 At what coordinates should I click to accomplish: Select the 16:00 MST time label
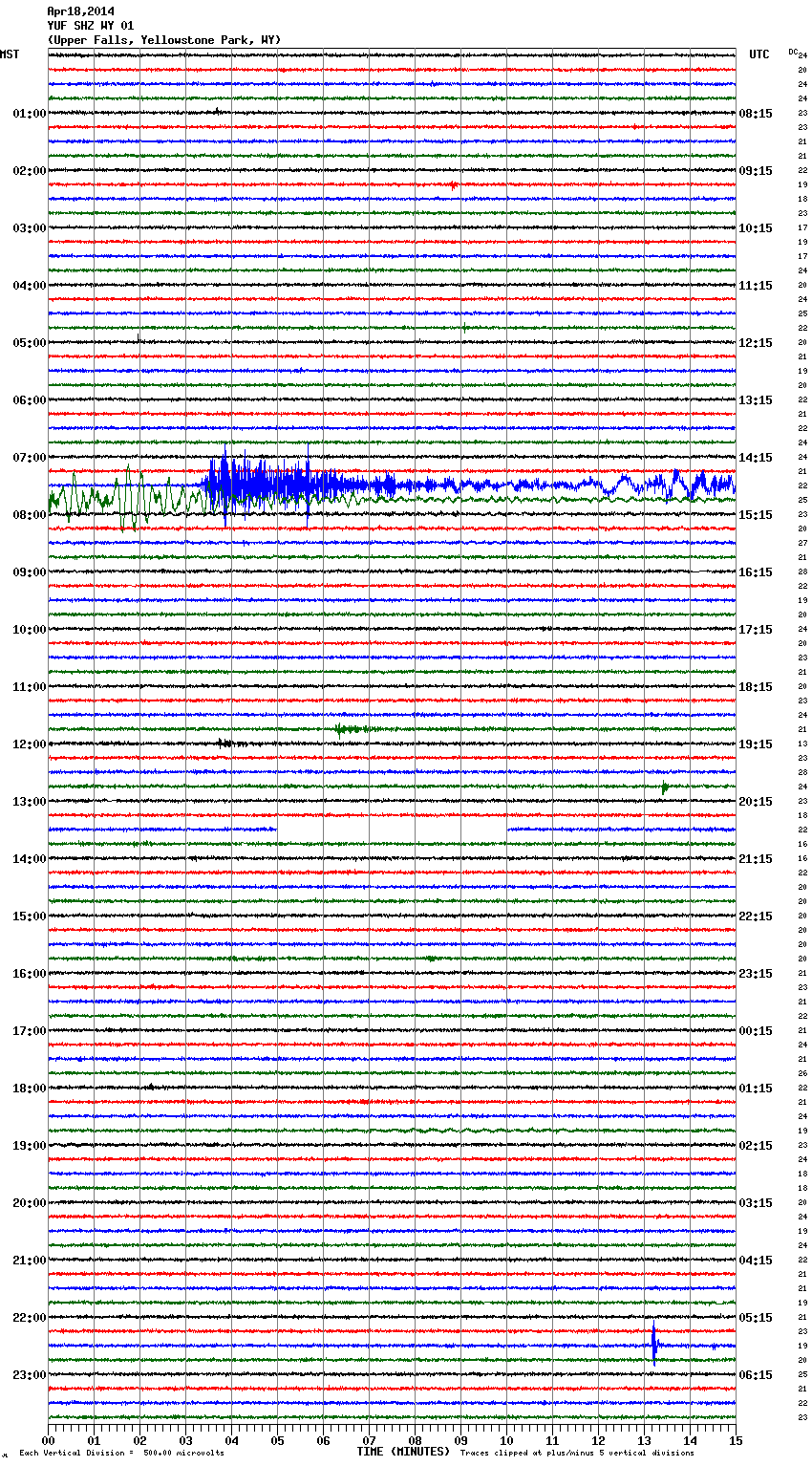[30, 974]
